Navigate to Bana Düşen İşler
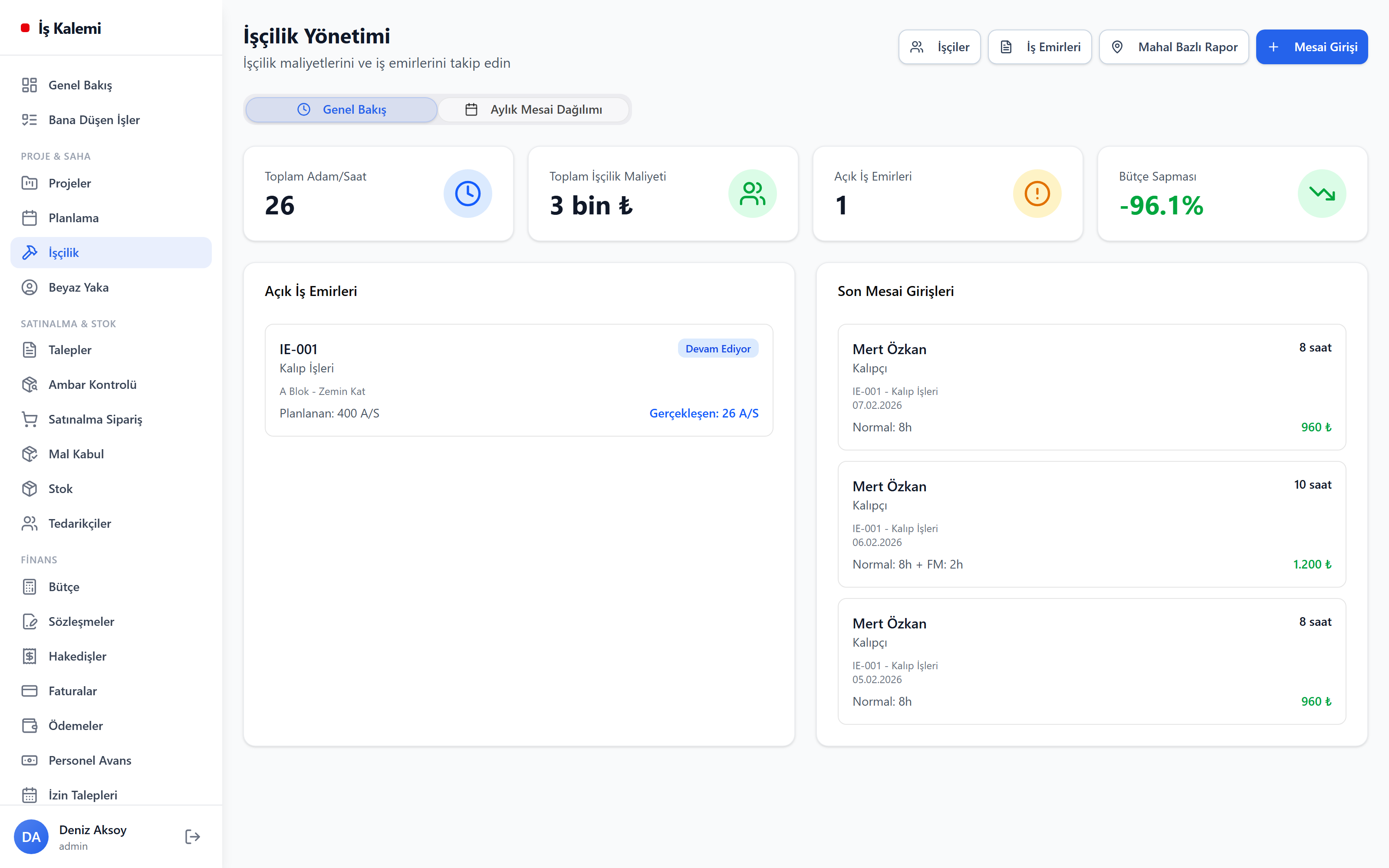The width and height of the screenshot is (1389, 868). (x=111, y=120)
